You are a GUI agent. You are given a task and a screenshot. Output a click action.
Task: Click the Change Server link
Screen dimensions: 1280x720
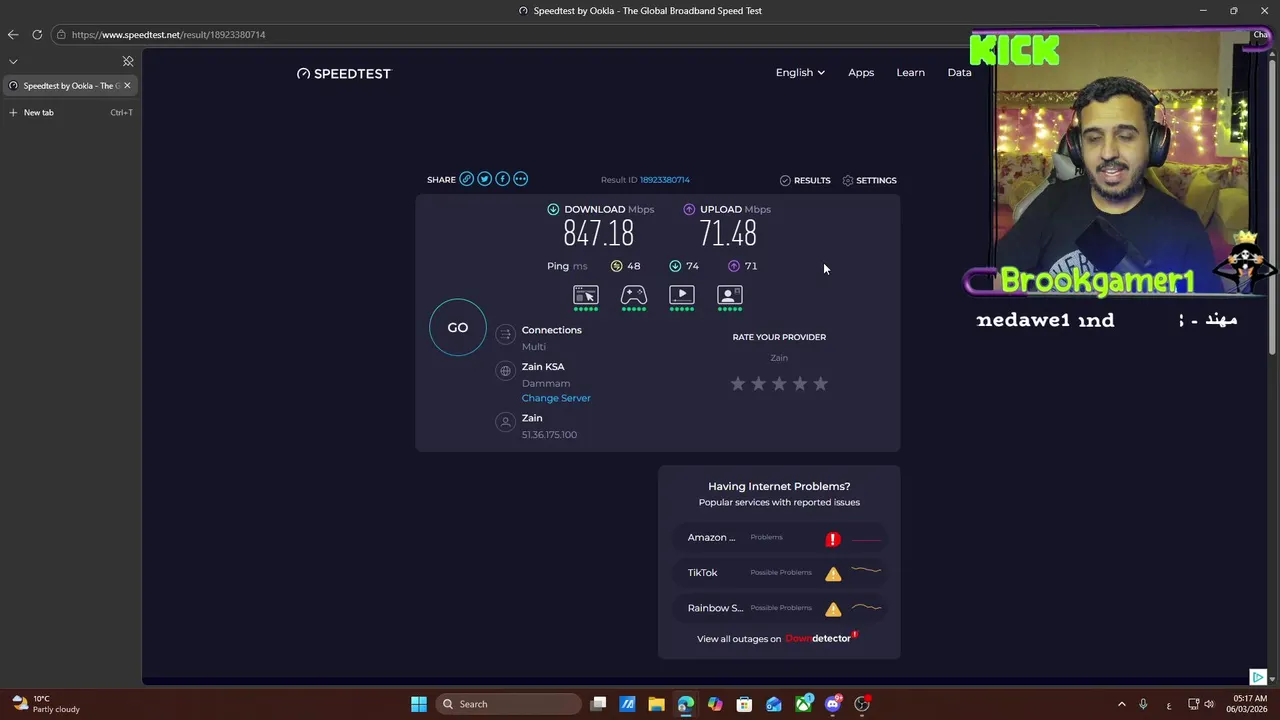[556, 398]
